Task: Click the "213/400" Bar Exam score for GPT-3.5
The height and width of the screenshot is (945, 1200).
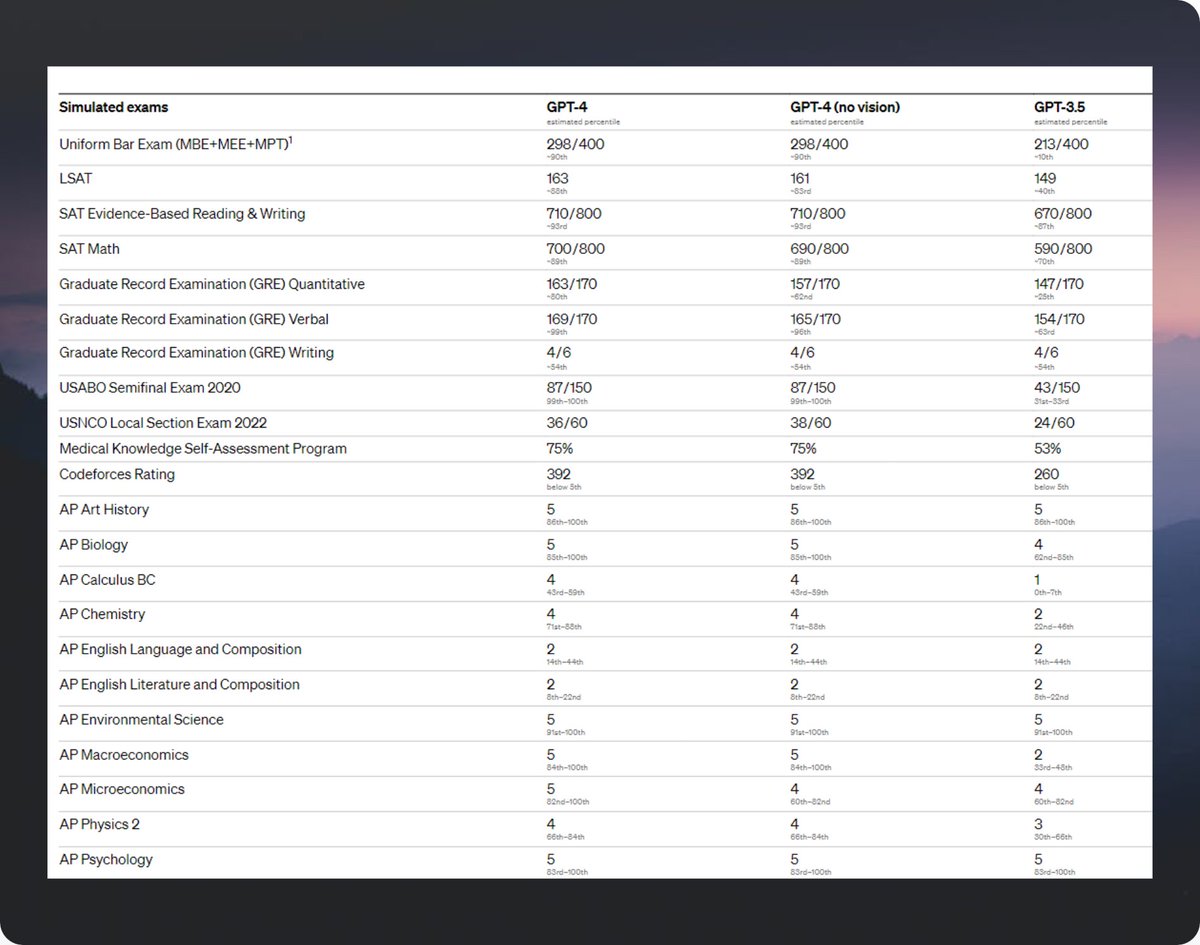Action: [1063, 144]
